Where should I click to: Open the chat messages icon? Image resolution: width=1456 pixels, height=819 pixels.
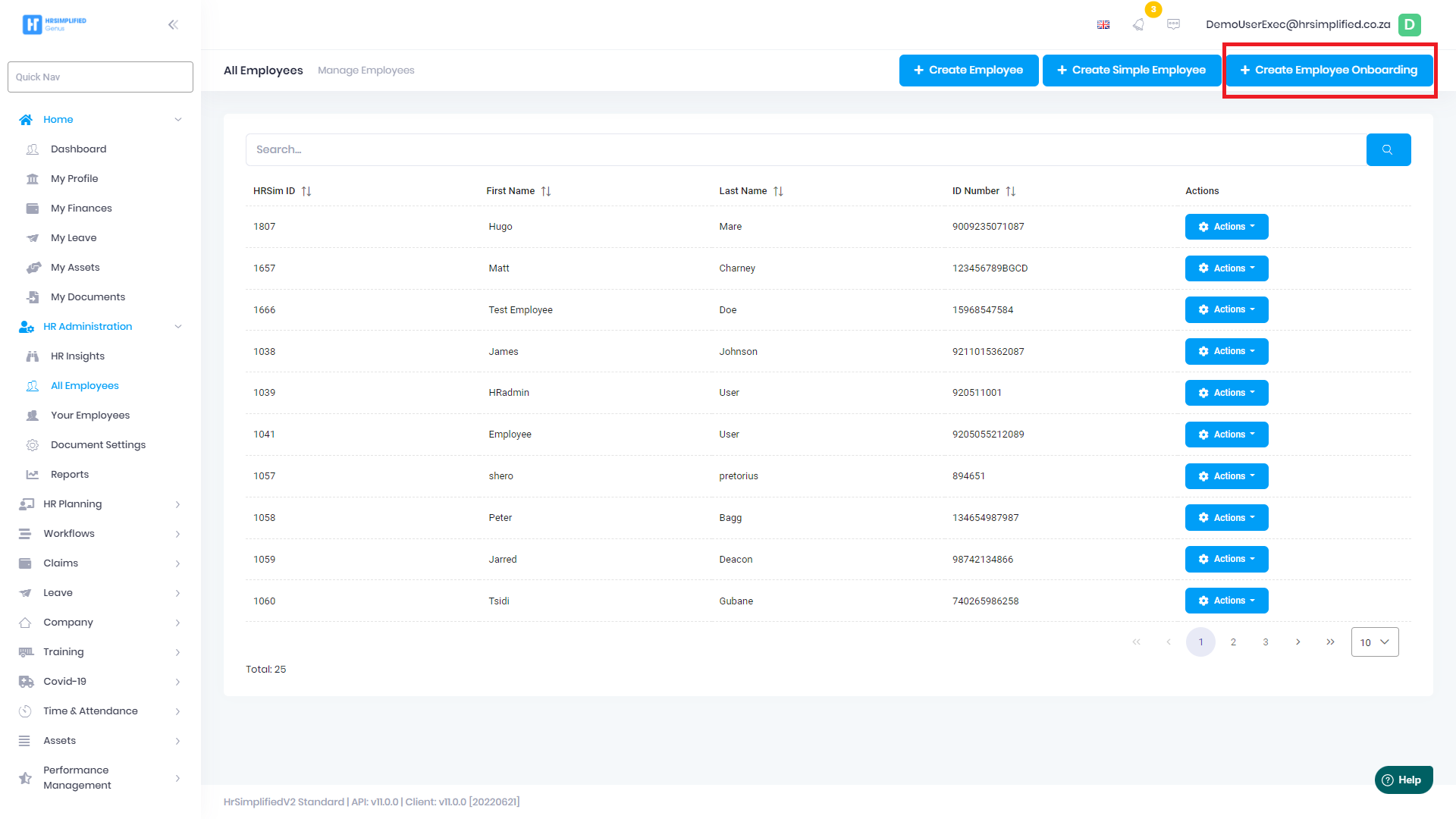tap(1173, 24)
